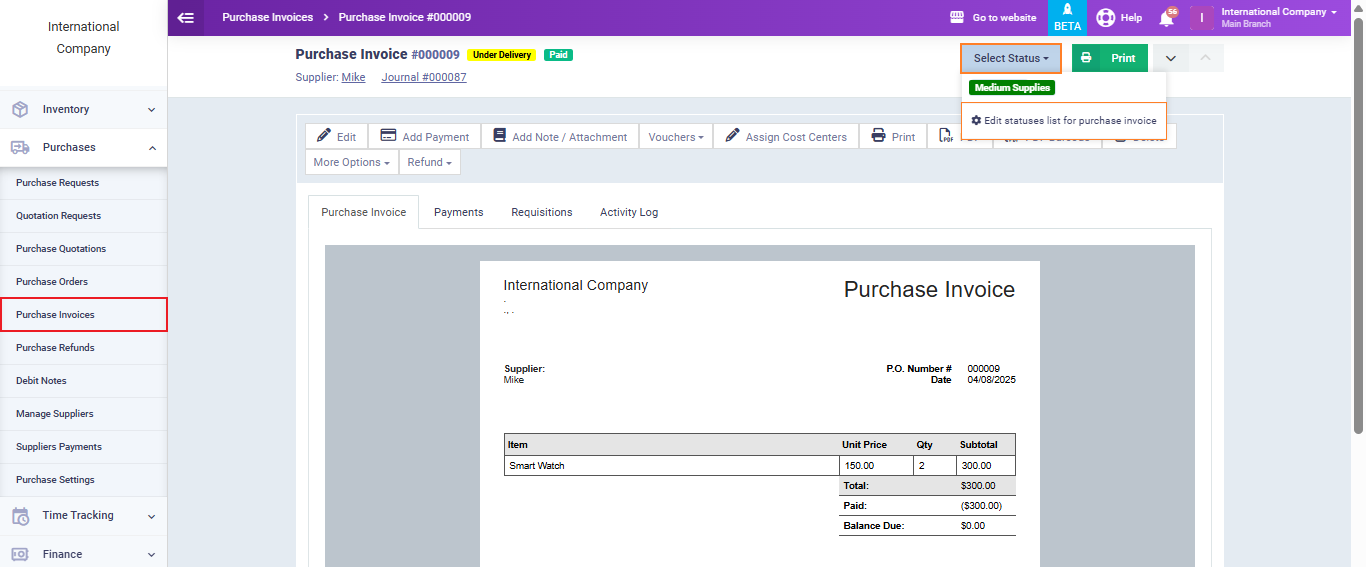This screenshot has height=567, width=1366.
Task: Open Help from the lifebuoy icon
Action: click(1106, 18)
